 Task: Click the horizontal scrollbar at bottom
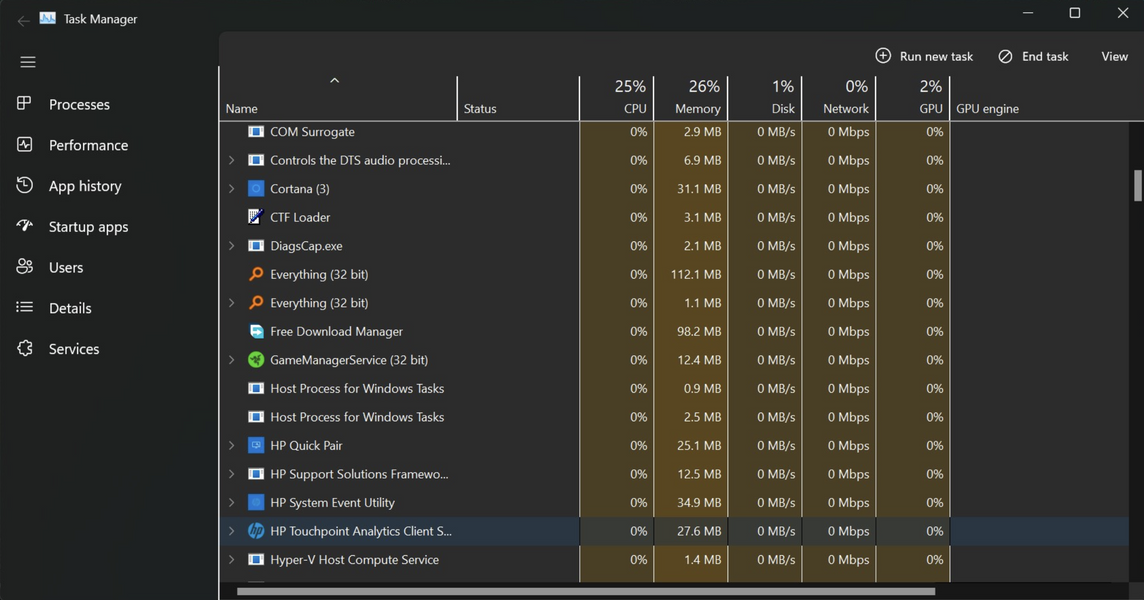[x=585, y=591]
